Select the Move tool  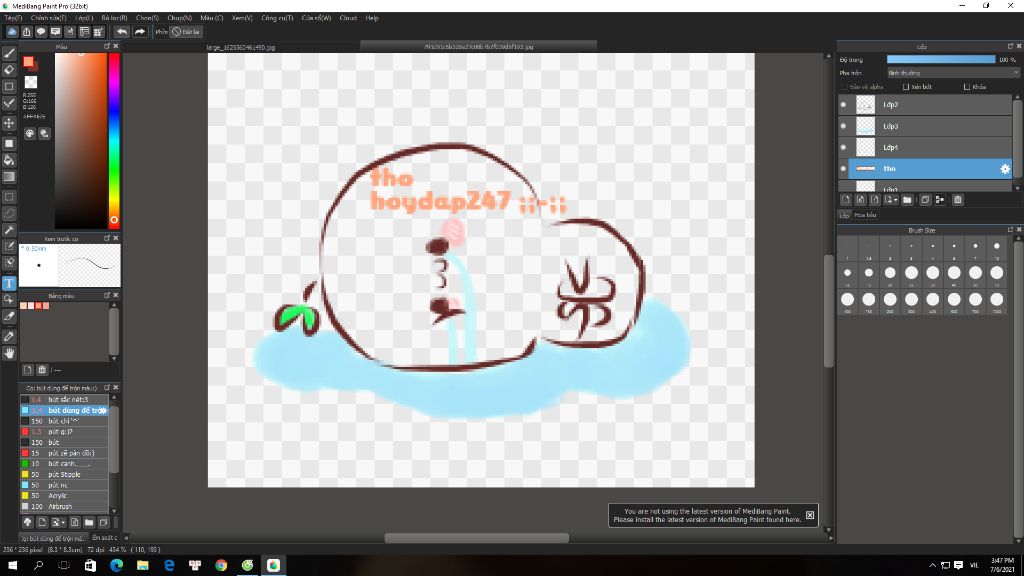[x=9, y=123]
